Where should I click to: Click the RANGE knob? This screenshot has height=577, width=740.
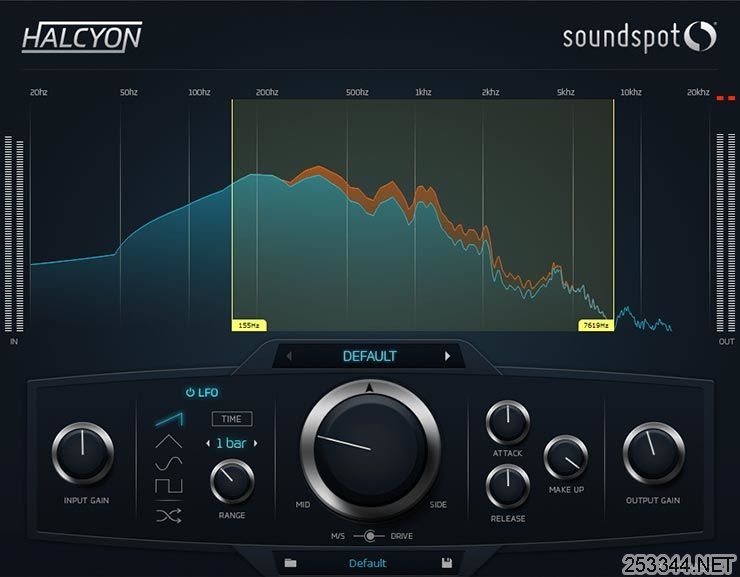[232, 482]
